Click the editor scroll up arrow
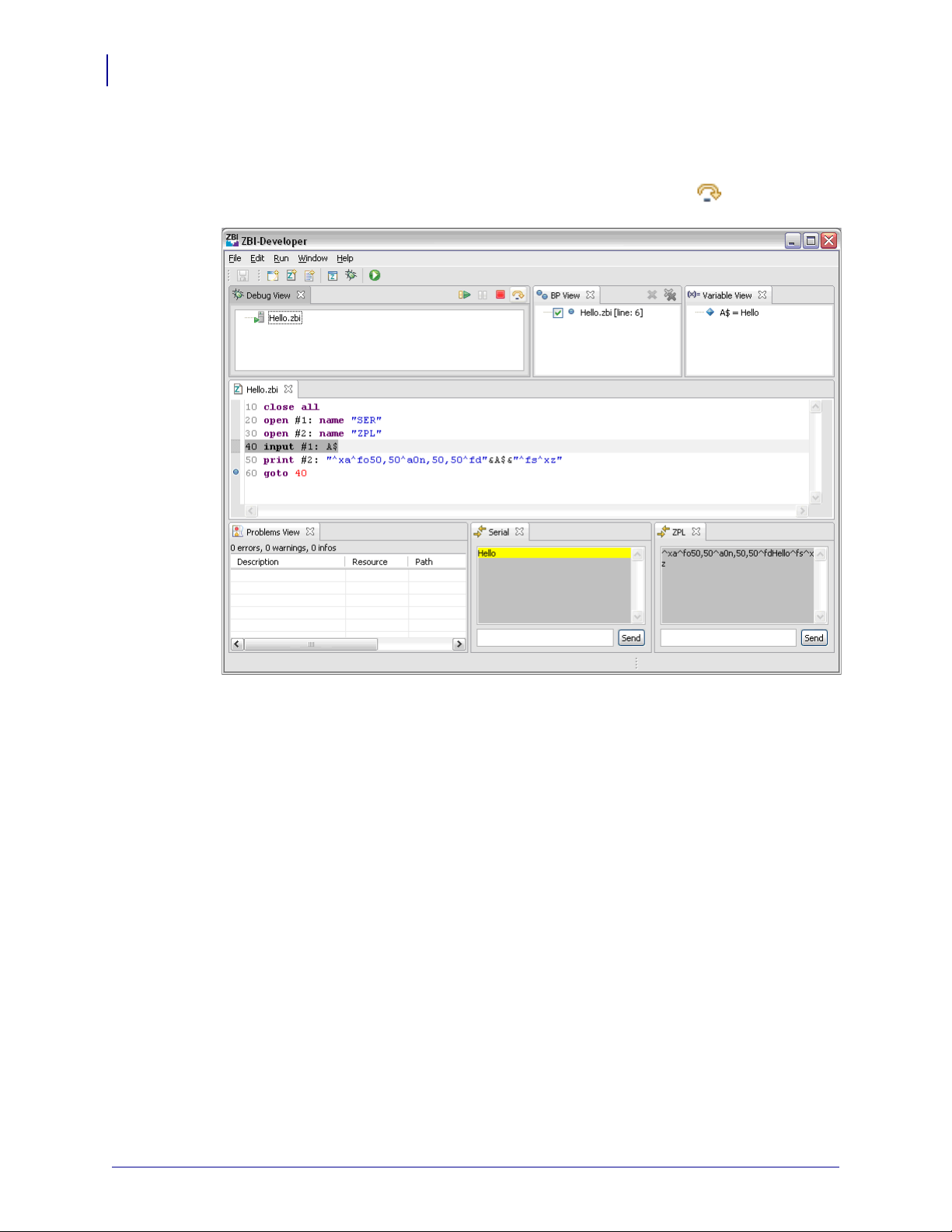This screenshot has height=1232, width=952. (815, 407)
